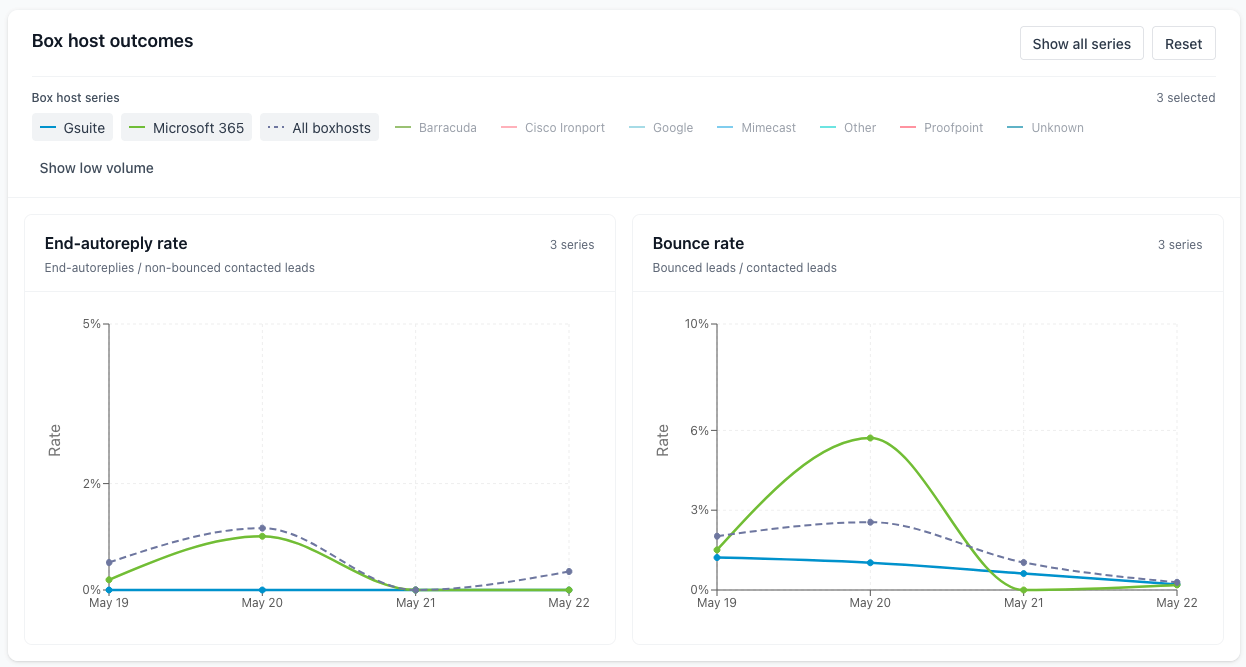Toggle the Microsoft 365 series chip
Image resolution: width=1246 pixels, height=667 pixels.
click(187, 128)
